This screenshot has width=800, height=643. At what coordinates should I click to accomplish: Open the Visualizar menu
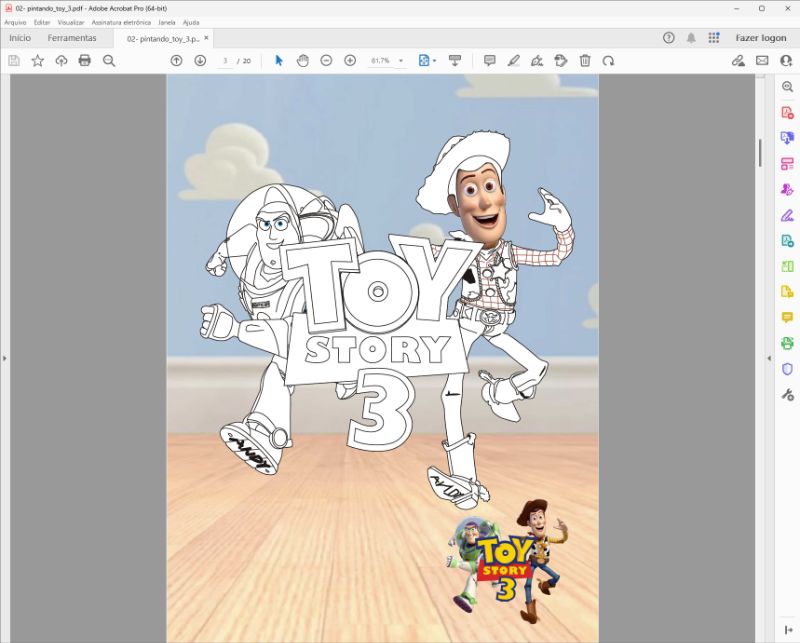point(71,22)
